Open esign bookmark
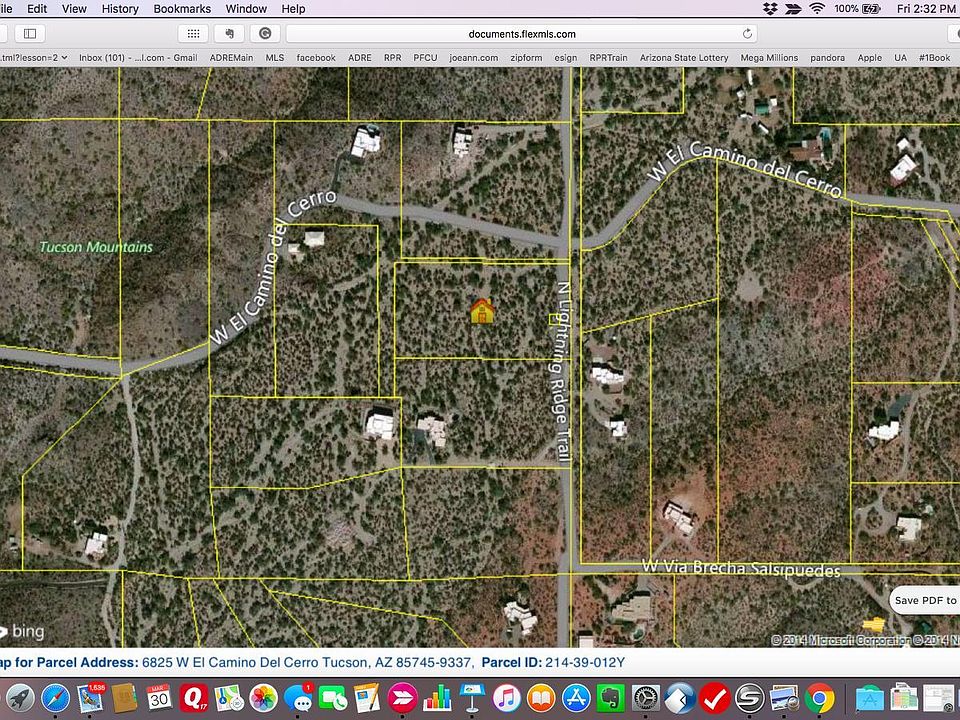This screenshot has width=960, height=720. (x=566, y=58)
